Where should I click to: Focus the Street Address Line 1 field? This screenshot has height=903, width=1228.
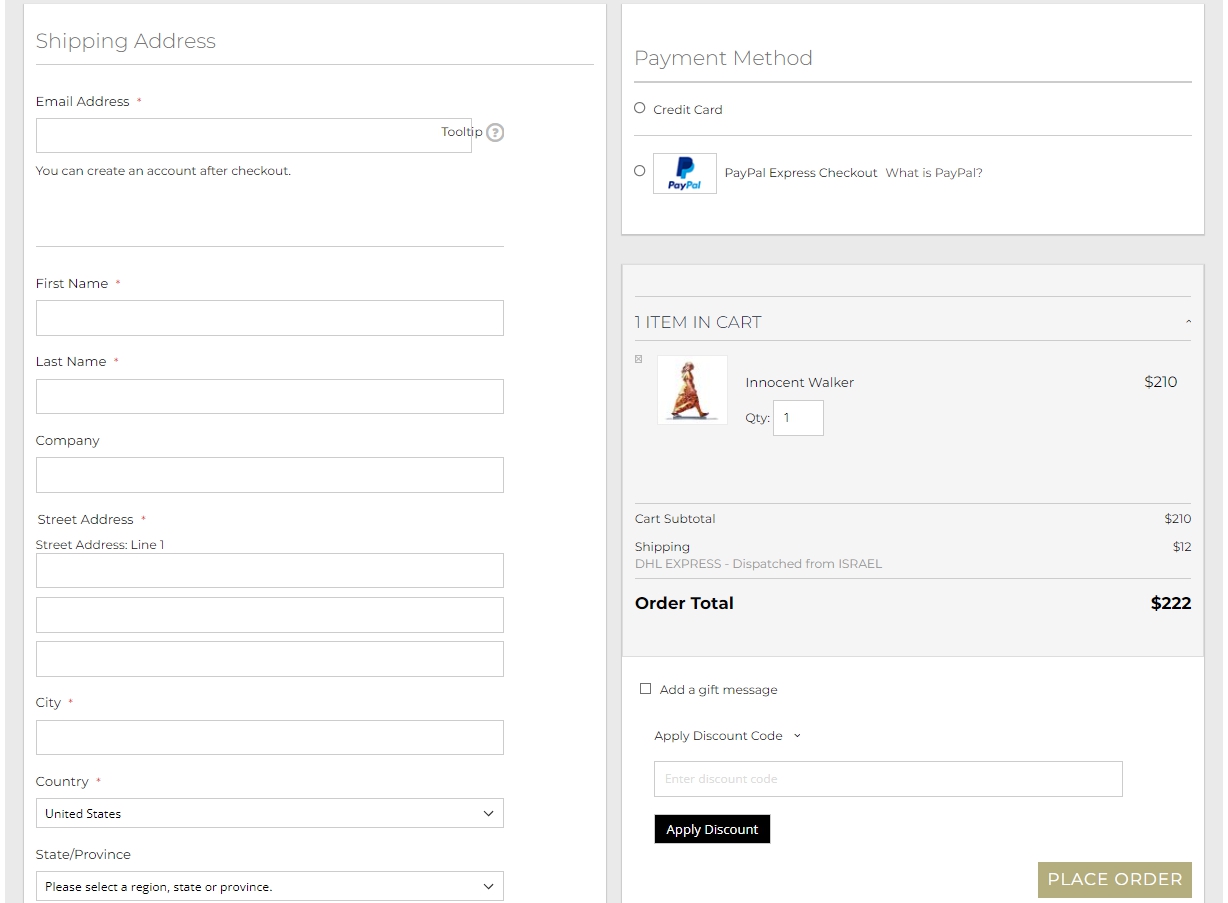[x=270, y=570]
